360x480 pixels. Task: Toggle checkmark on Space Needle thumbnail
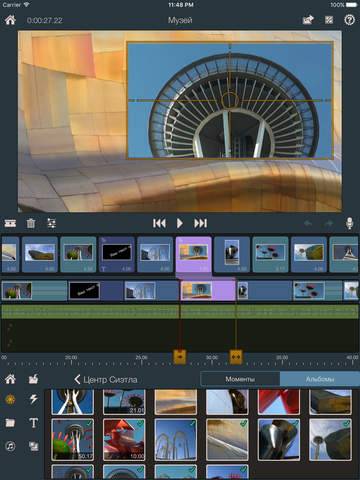tap(89, 424)
